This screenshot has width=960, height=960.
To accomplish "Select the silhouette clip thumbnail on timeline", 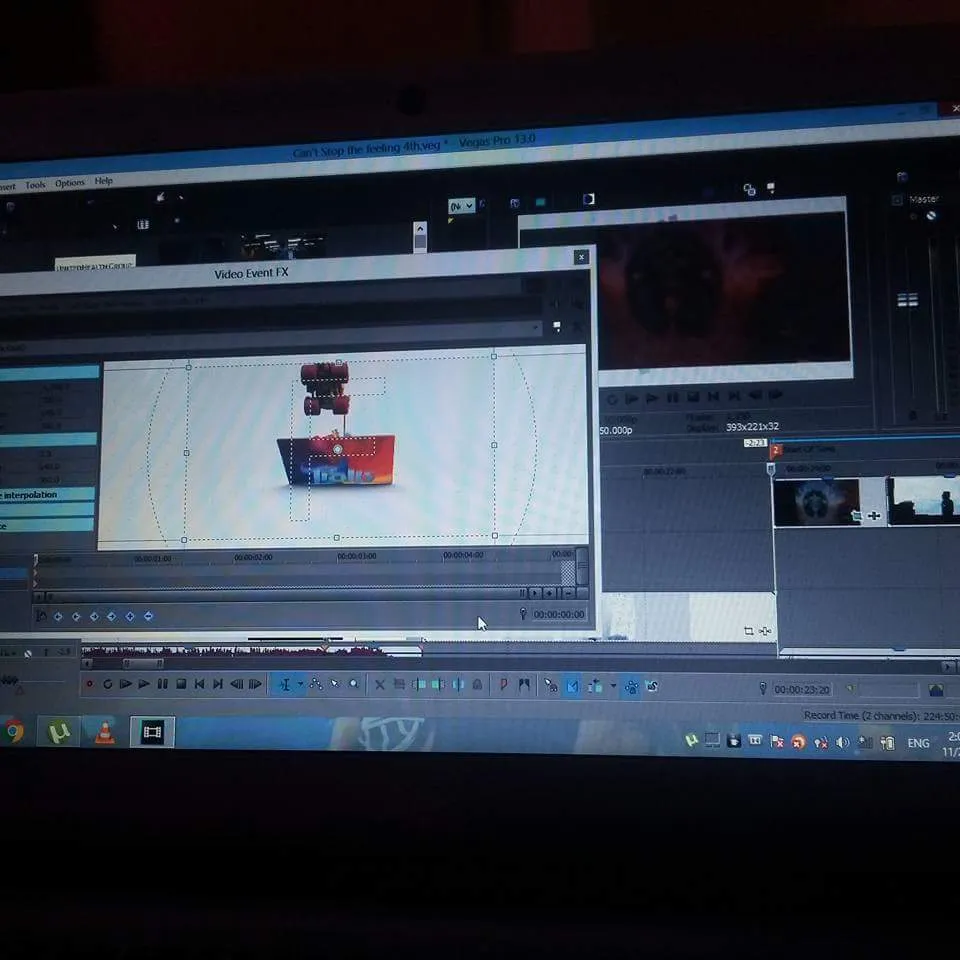I will pyautogui.click(x=923, y=501).
